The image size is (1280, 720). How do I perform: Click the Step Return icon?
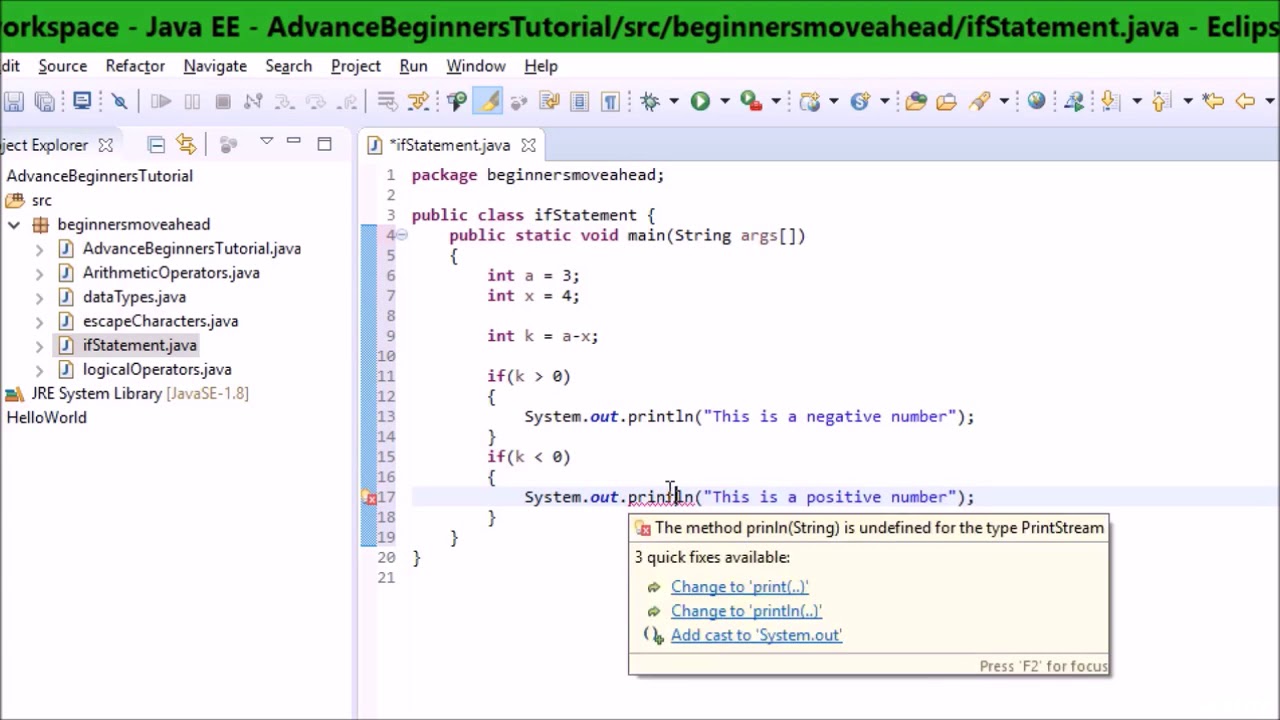point(347,102)
